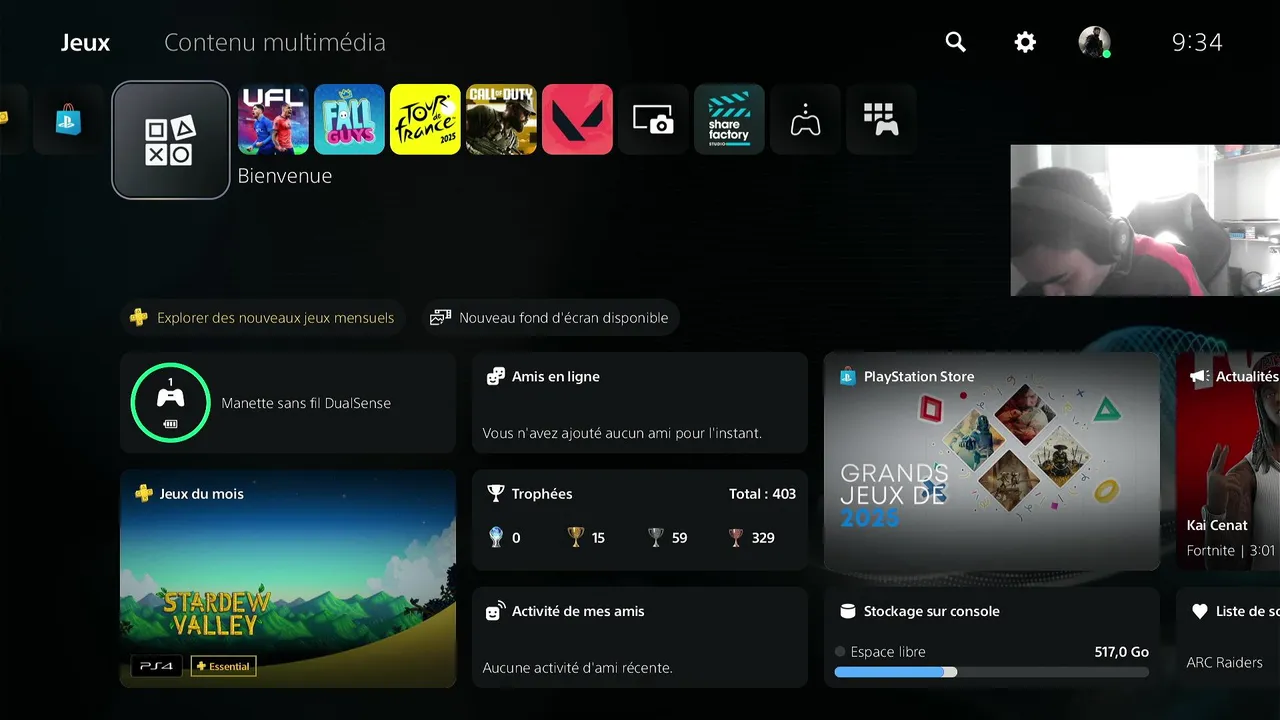Click the Amis en ligne icon
The height and width of the screenshot is (720, 1280).
pos(495,377)
